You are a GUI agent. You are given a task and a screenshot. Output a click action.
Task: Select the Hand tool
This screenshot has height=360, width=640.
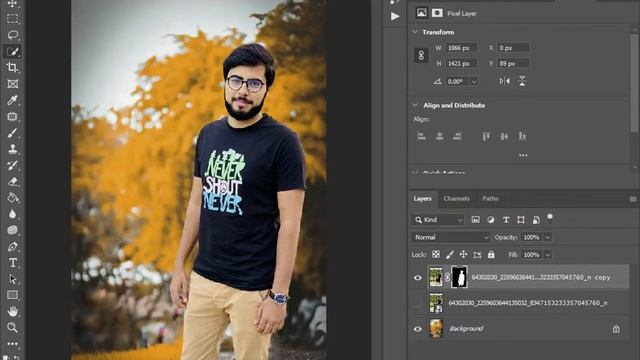(13, 311)
